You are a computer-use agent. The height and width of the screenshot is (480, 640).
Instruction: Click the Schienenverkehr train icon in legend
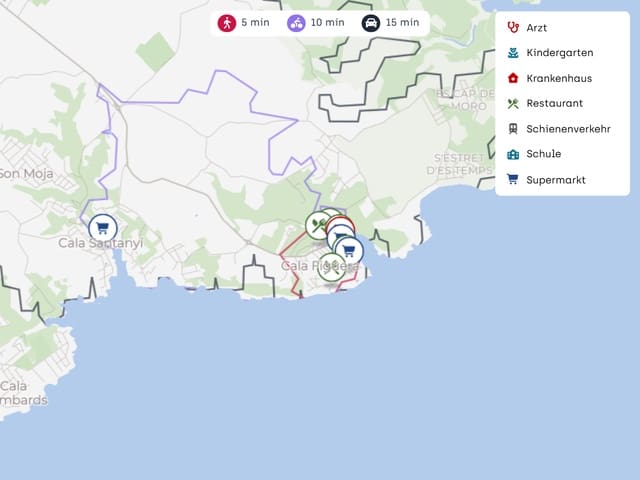tap(513, 129)
